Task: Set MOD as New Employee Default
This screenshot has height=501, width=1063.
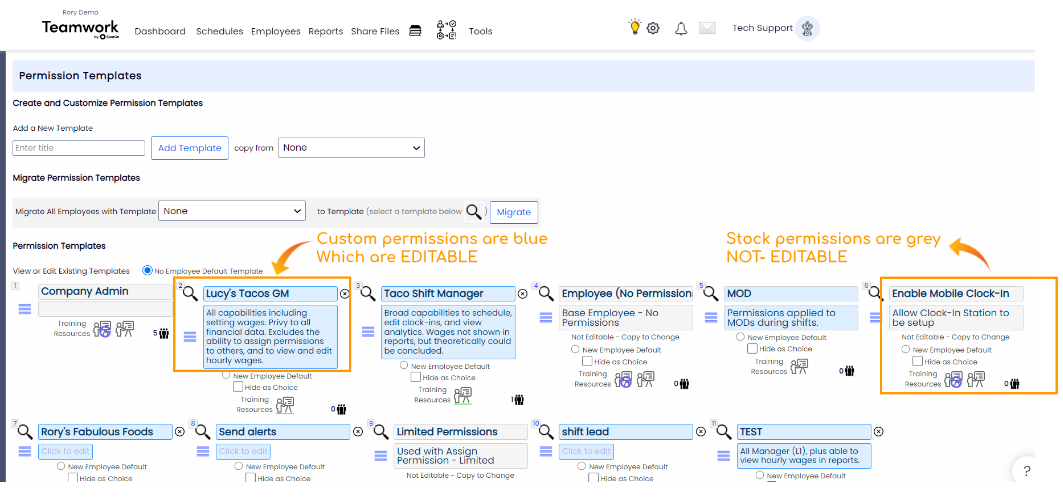Action: tap(740, 337)
